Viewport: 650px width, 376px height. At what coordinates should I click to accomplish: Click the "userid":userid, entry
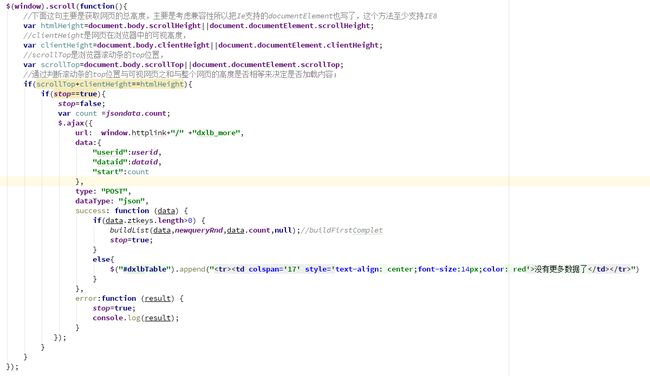(x=127, y=153)
